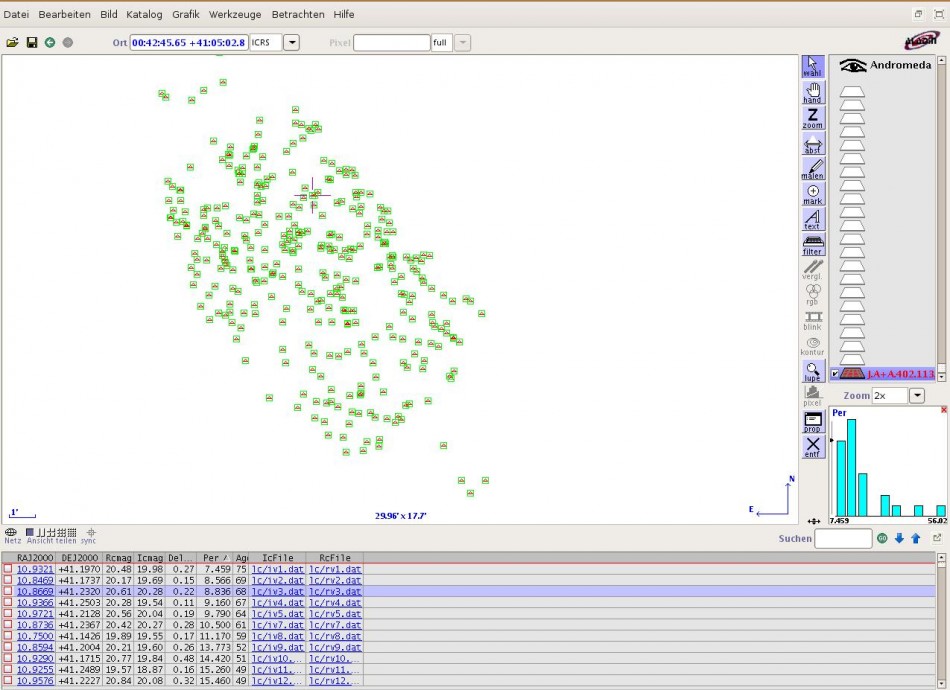
Task: Open the 'prop' properties tool
Action: pos(812,422)
